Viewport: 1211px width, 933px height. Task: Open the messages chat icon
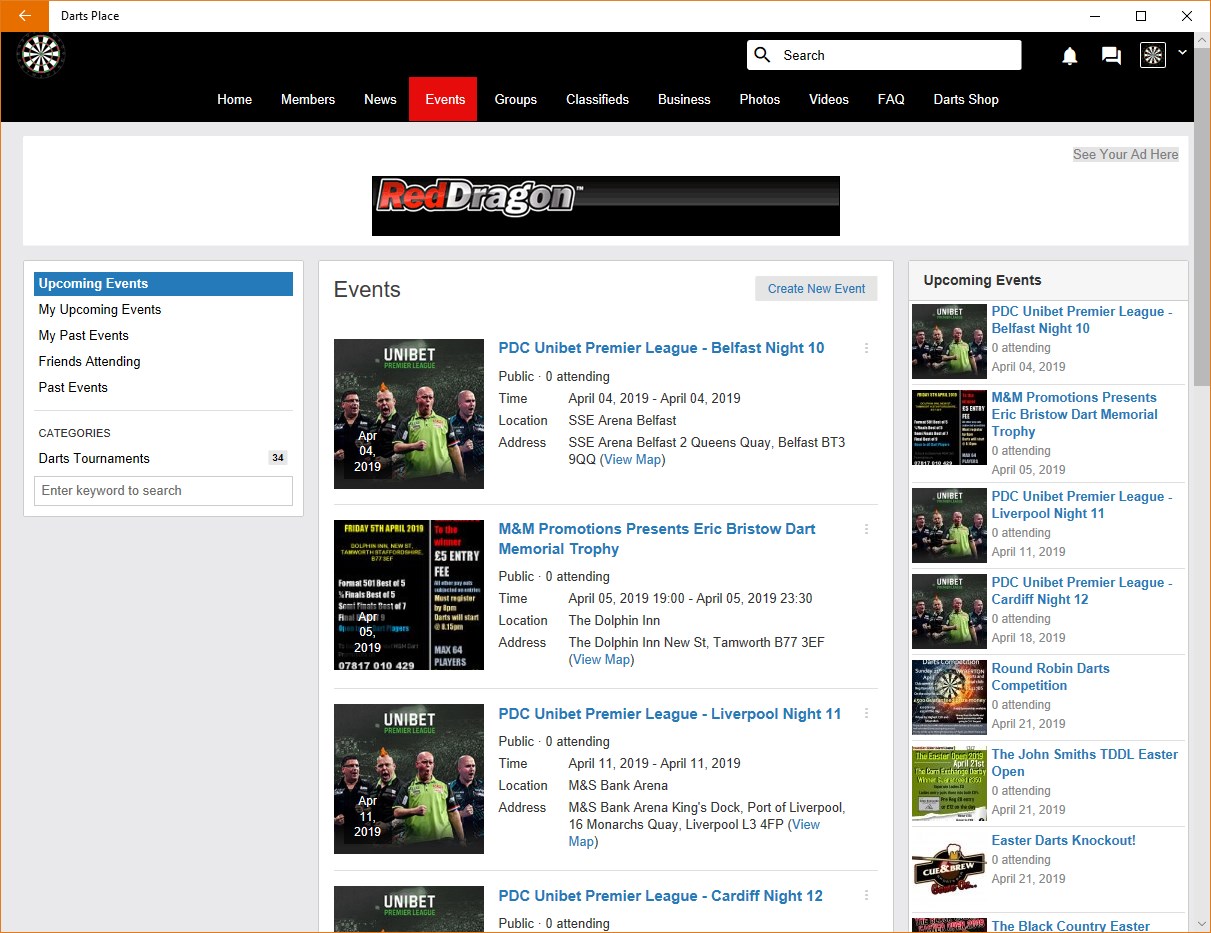pos(1111,56)
